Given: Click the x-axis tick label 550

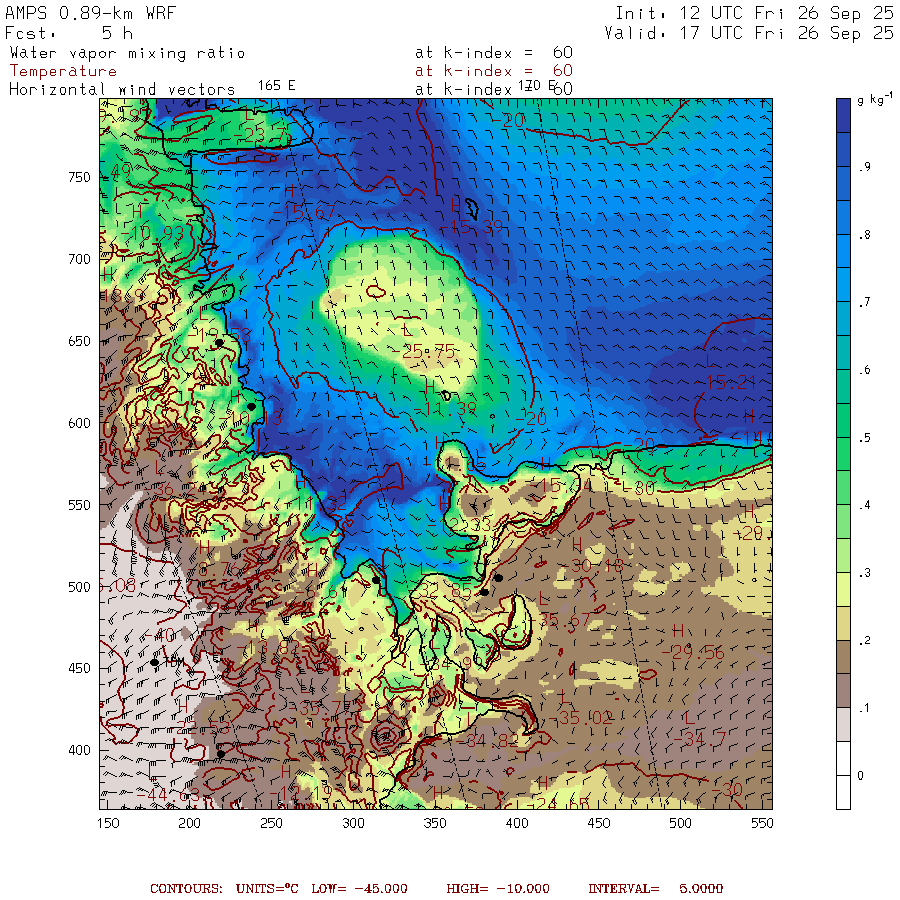Looking at the screenshot, I should click(x=762, y=823).
